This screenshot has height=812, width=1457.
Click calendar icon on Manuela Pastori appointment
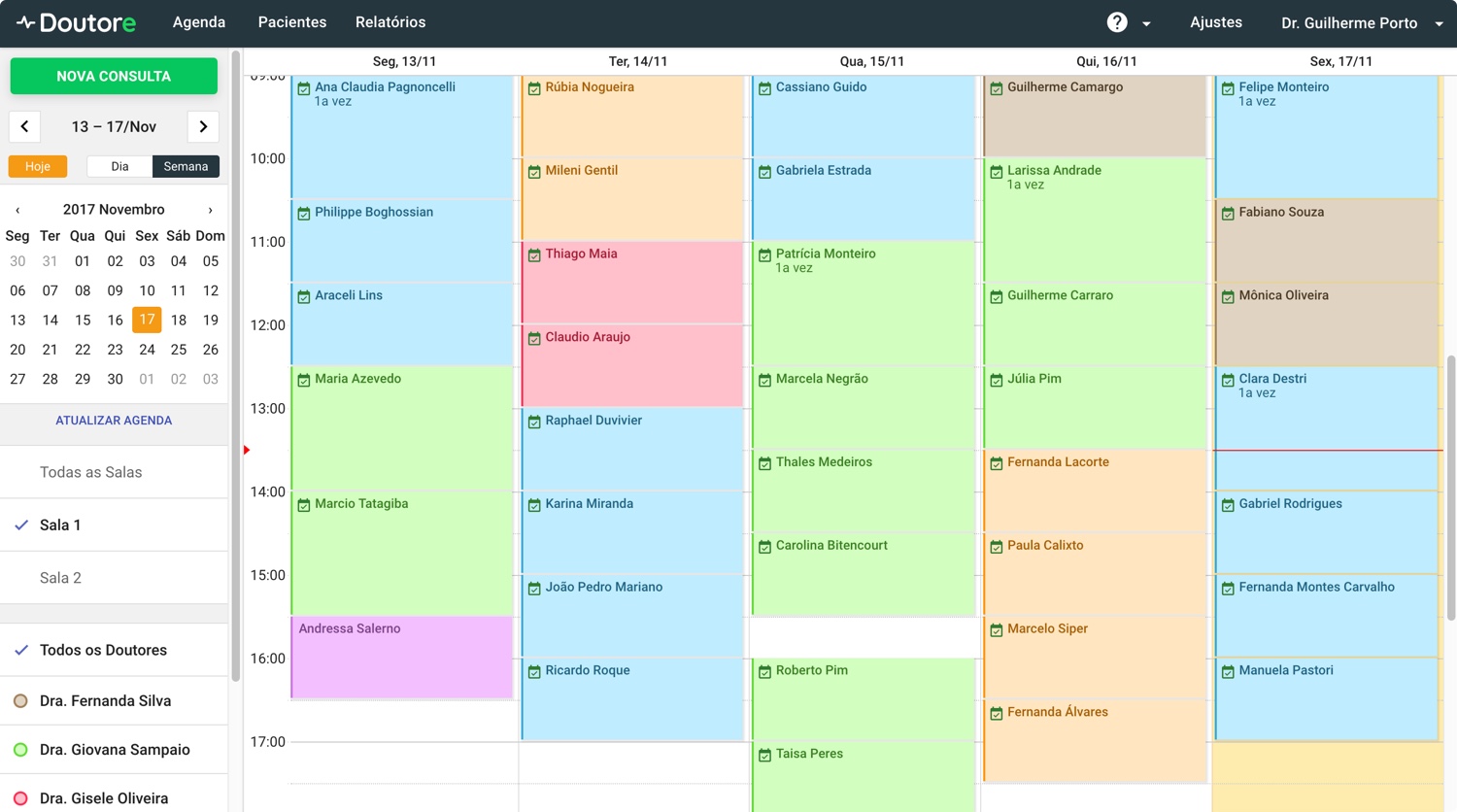coord(1228,672)
